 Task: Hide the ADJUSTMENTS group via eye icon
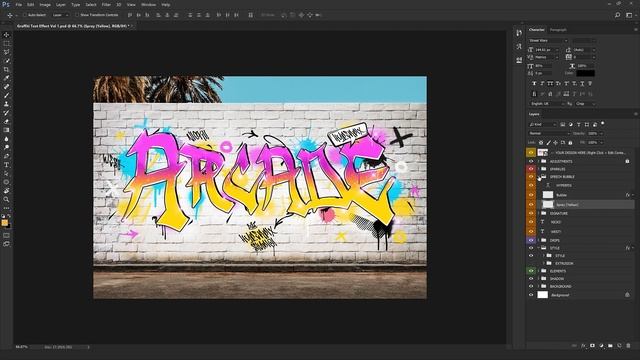(531, 161)
